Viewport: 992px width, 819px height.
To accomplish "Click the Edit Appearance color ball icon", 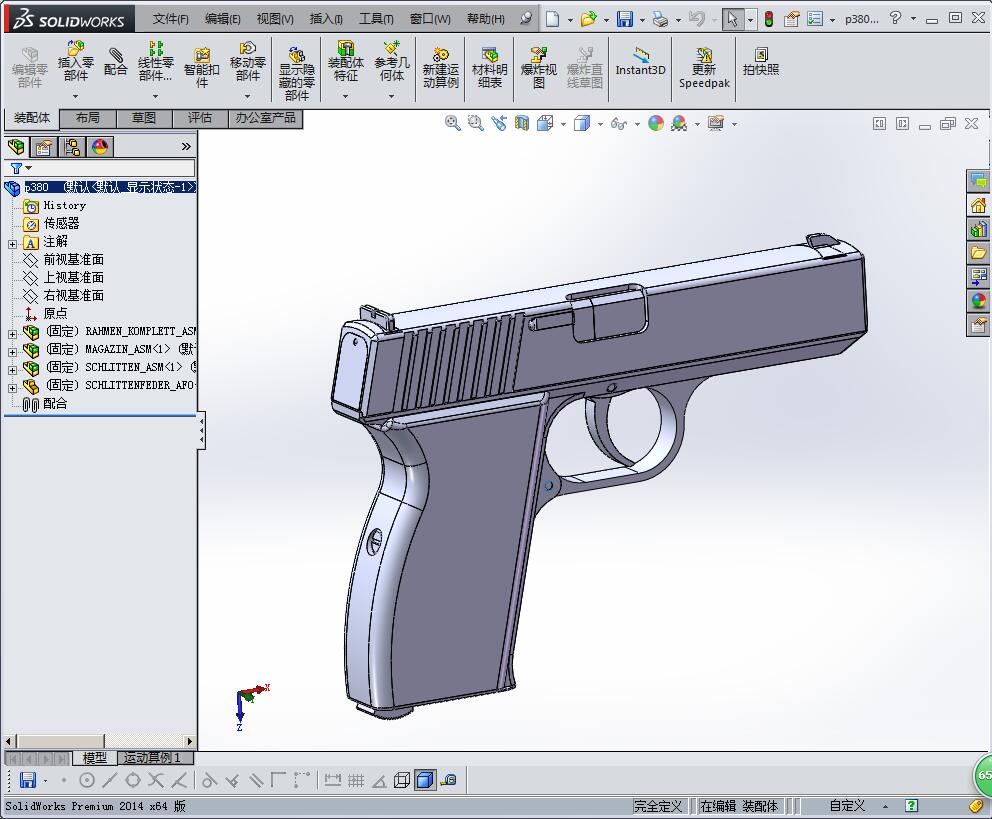I will pyautogui.click(x=656, y=123).
